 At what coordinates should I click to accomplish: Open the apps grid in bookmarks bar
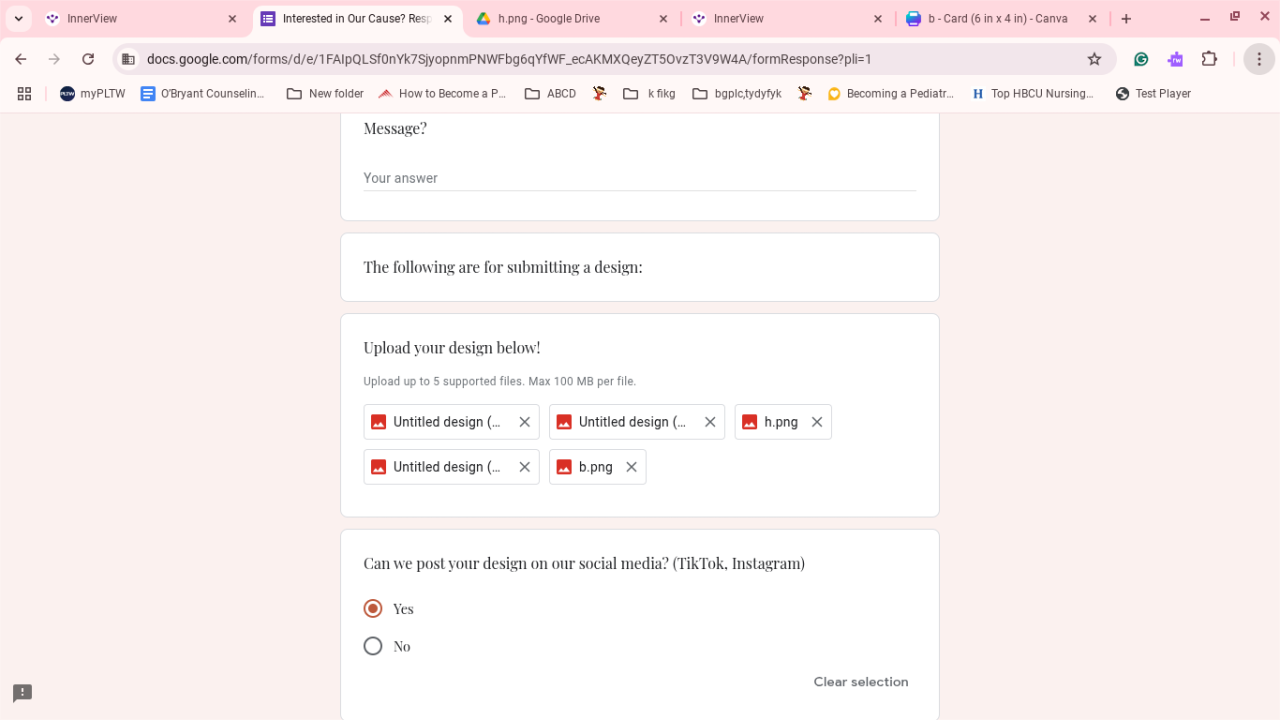click(24, 94)
